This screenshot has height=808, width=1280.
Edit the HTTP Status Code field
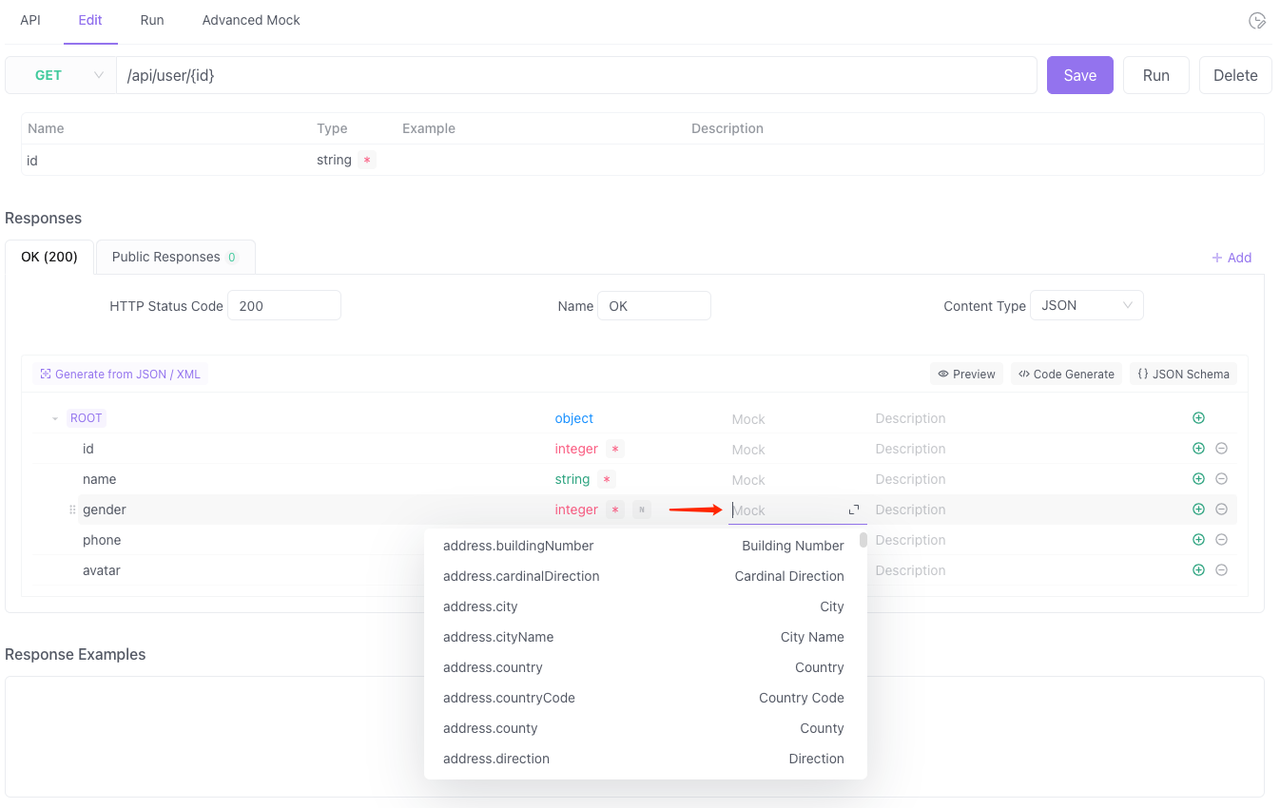(284, 306)
